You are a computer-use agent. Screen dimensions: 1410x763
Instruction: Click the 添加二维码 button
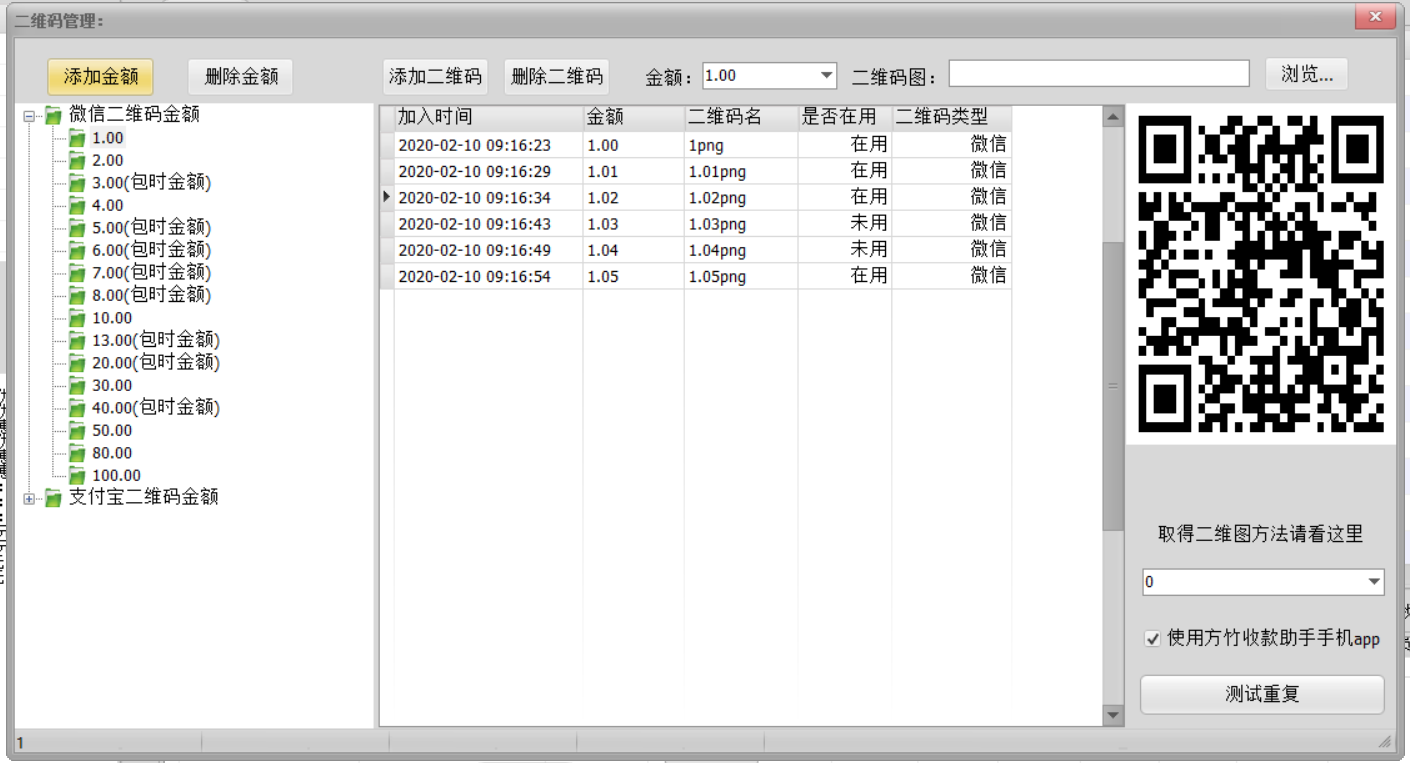(435, 76)
